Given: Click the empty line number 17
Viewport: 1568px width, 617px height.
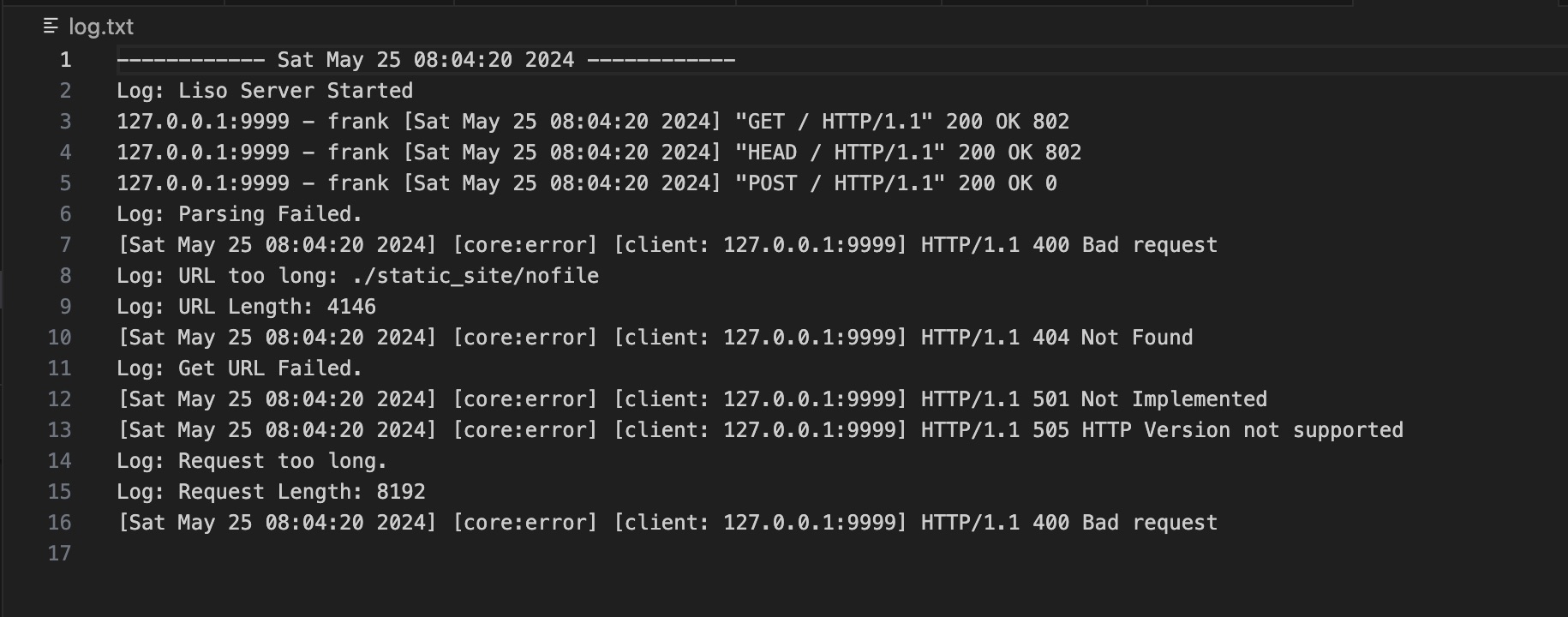Looking at the screenshot, I should (x=60, y=554).
